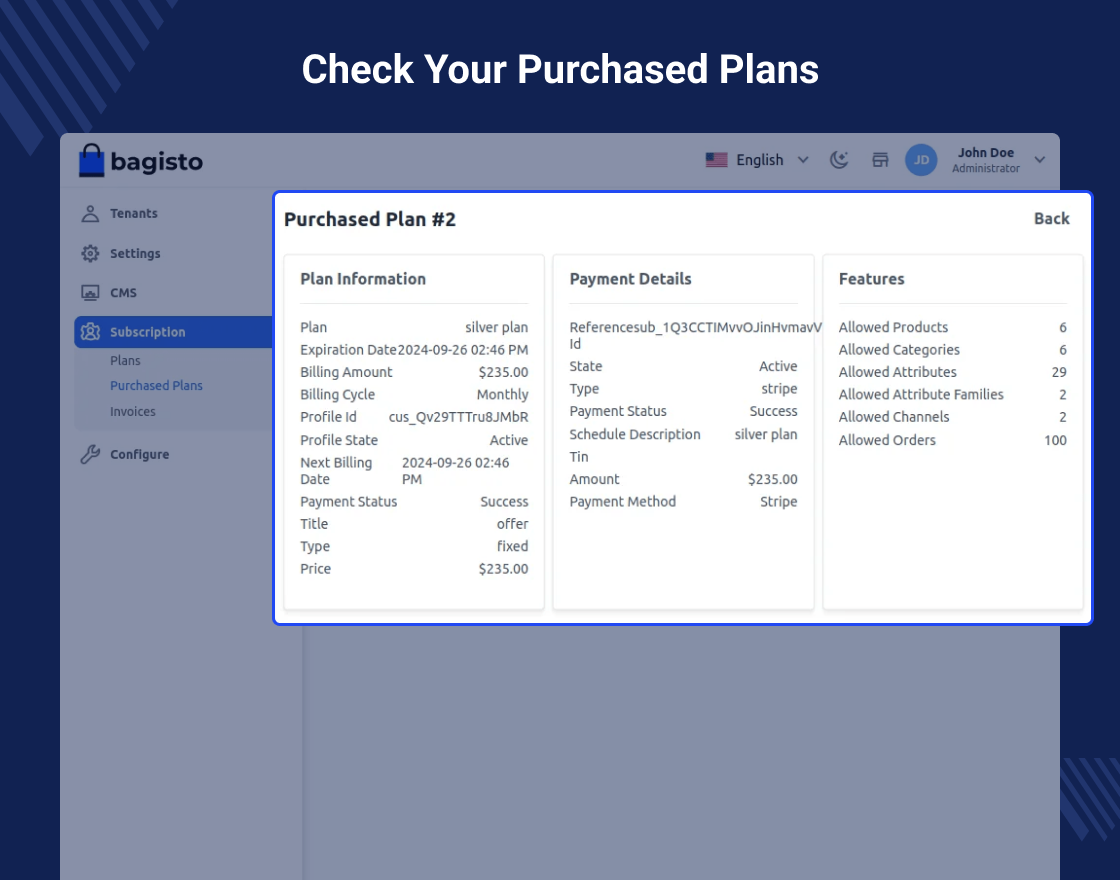Viewport: 1120px width, 880px height.
Task: Click Payment Details Payment Status Success
Action: click(774, 411)
